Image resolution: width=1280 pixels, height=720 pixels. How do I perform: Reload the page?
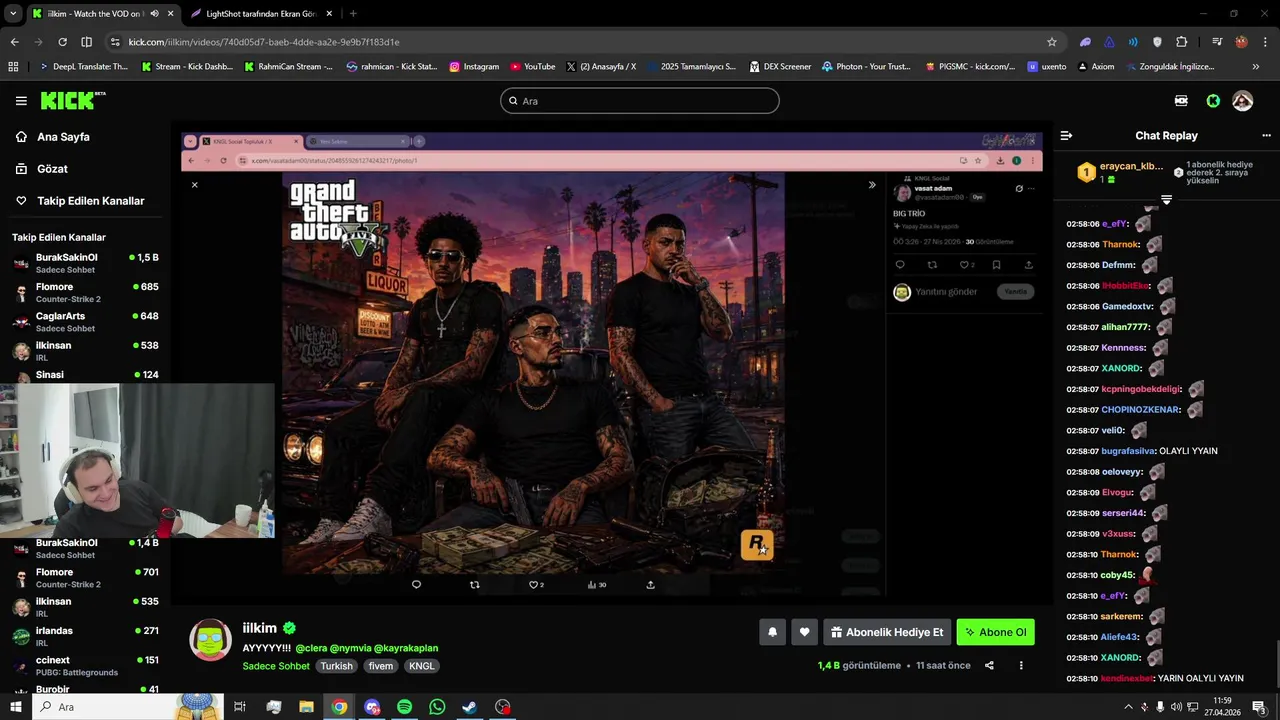[x=62, y=42]
